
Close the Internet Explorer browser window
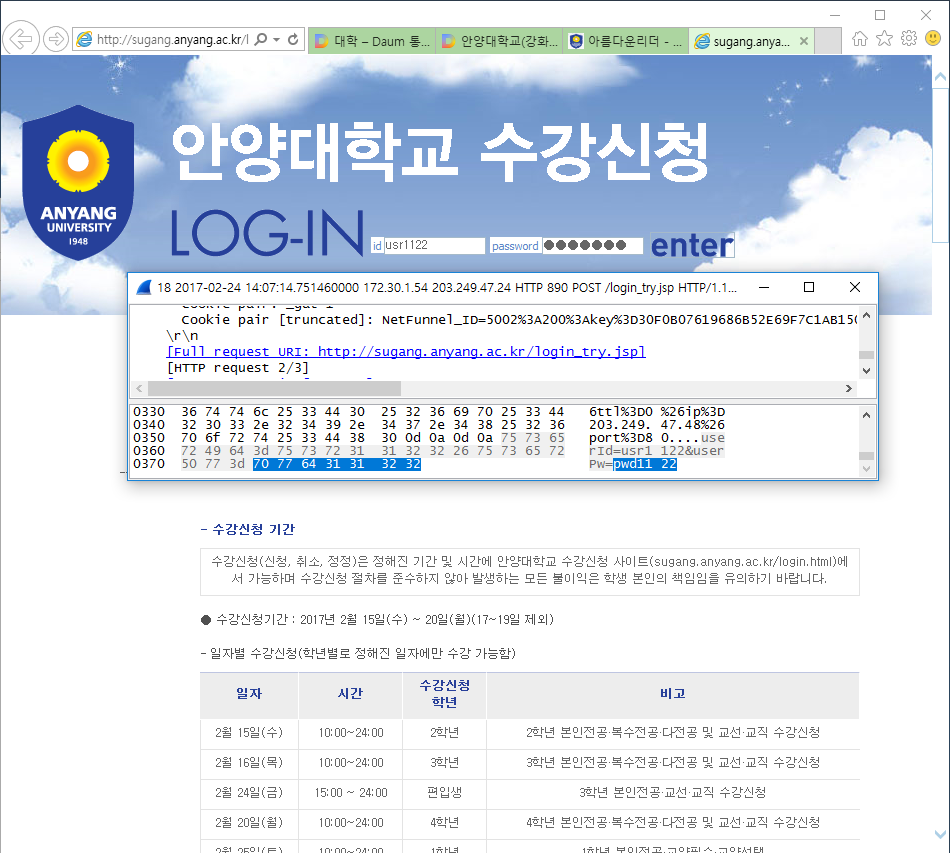[926, 15]
